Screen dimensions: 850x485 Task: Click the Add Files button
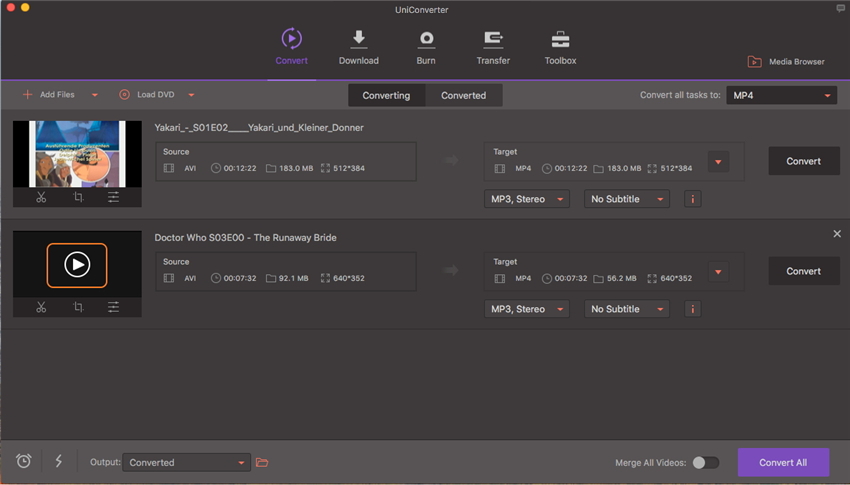click(49, 95)
